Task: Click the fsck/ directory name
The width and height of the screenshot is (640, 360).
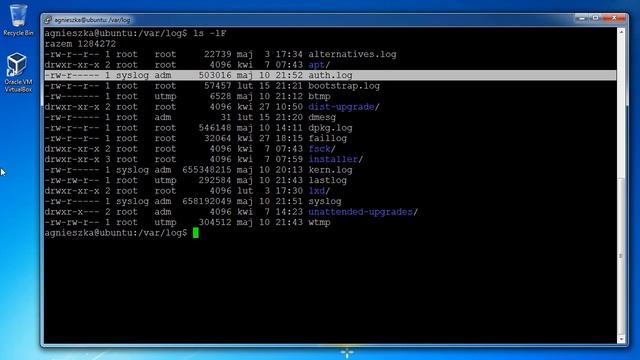Action: 322,149
